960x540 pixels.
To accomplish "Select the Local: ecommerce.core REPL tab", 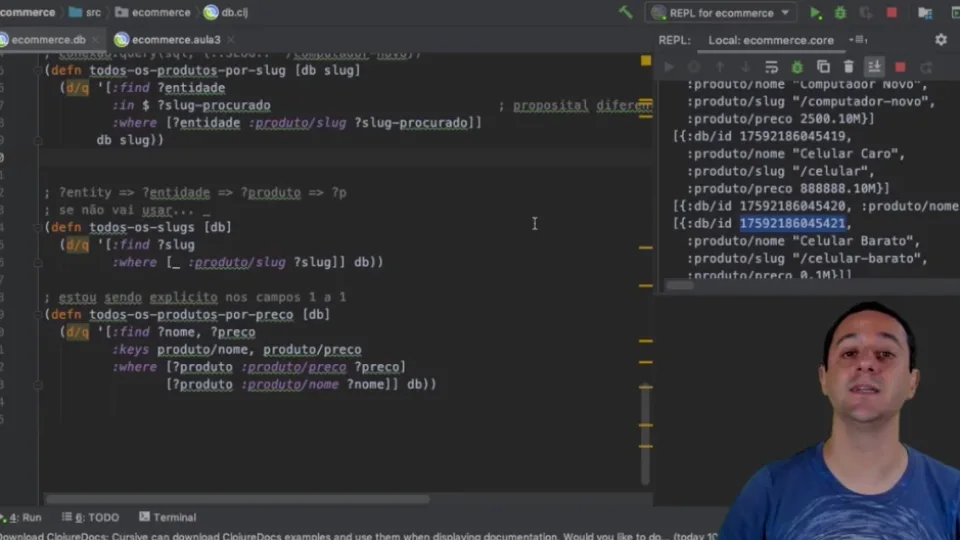I will coord(771,40).
